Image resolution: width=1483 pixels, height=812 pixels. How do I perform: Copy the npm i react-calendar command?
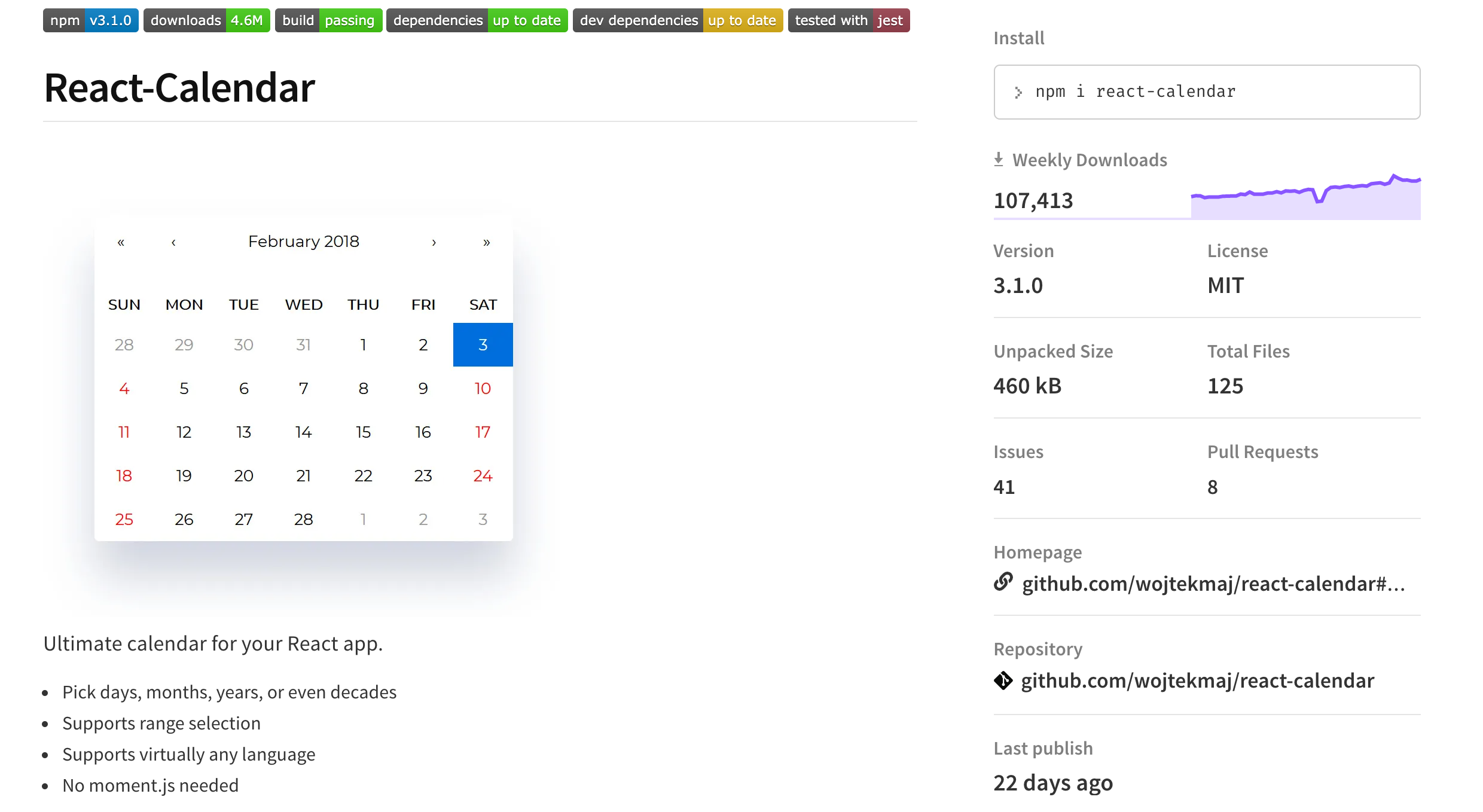pos(1207,92)
